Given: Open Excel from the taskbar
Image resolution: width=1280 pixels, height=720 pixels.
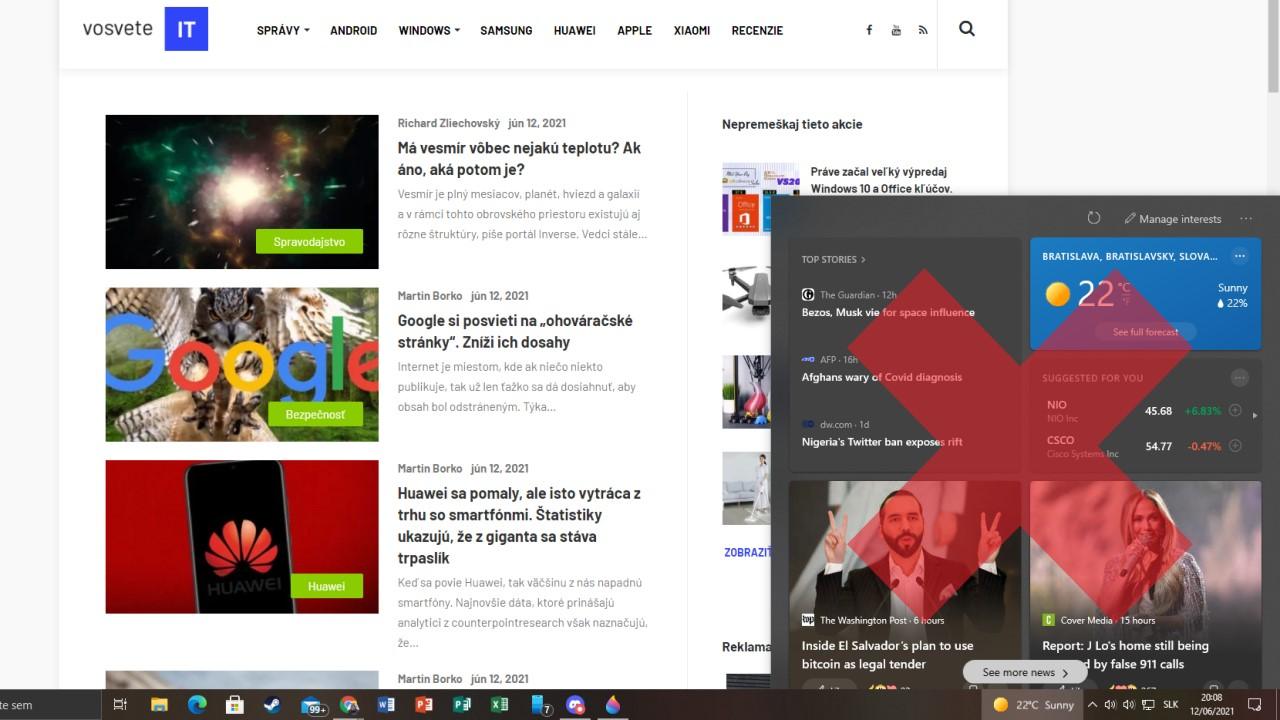Looking at the screenshot, I should pyautogui.click(x=499, y=705).
